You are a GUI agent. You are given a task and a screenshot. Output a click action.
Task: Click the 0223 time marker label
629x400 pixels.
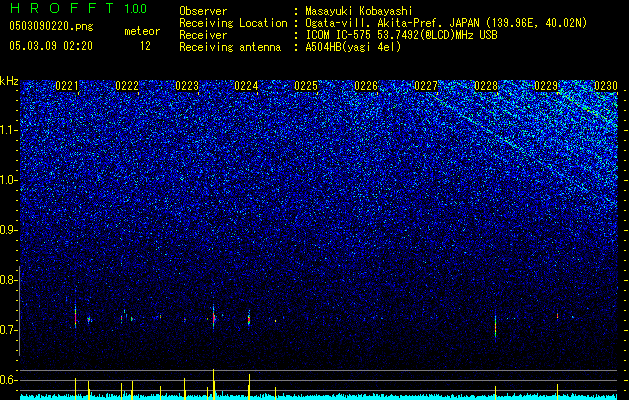pos(187,86)
